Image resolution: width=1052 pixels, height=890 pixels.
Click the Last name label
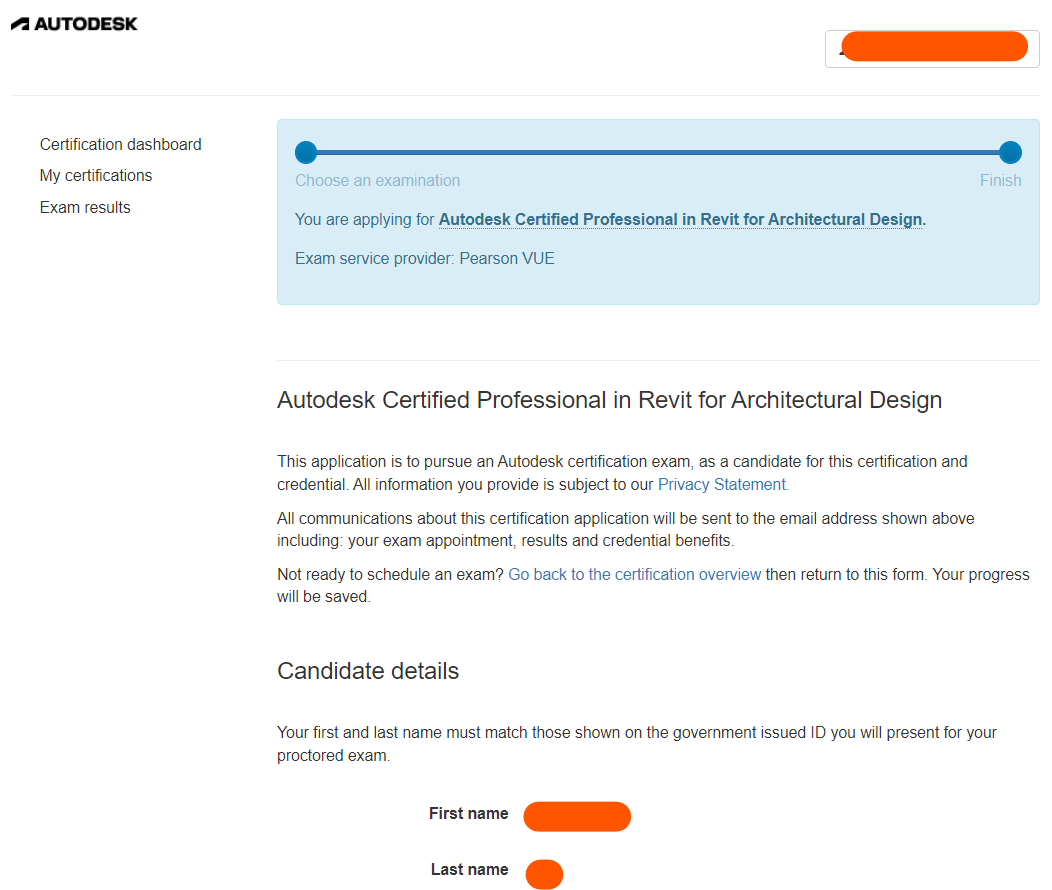[x=470, y=869]
